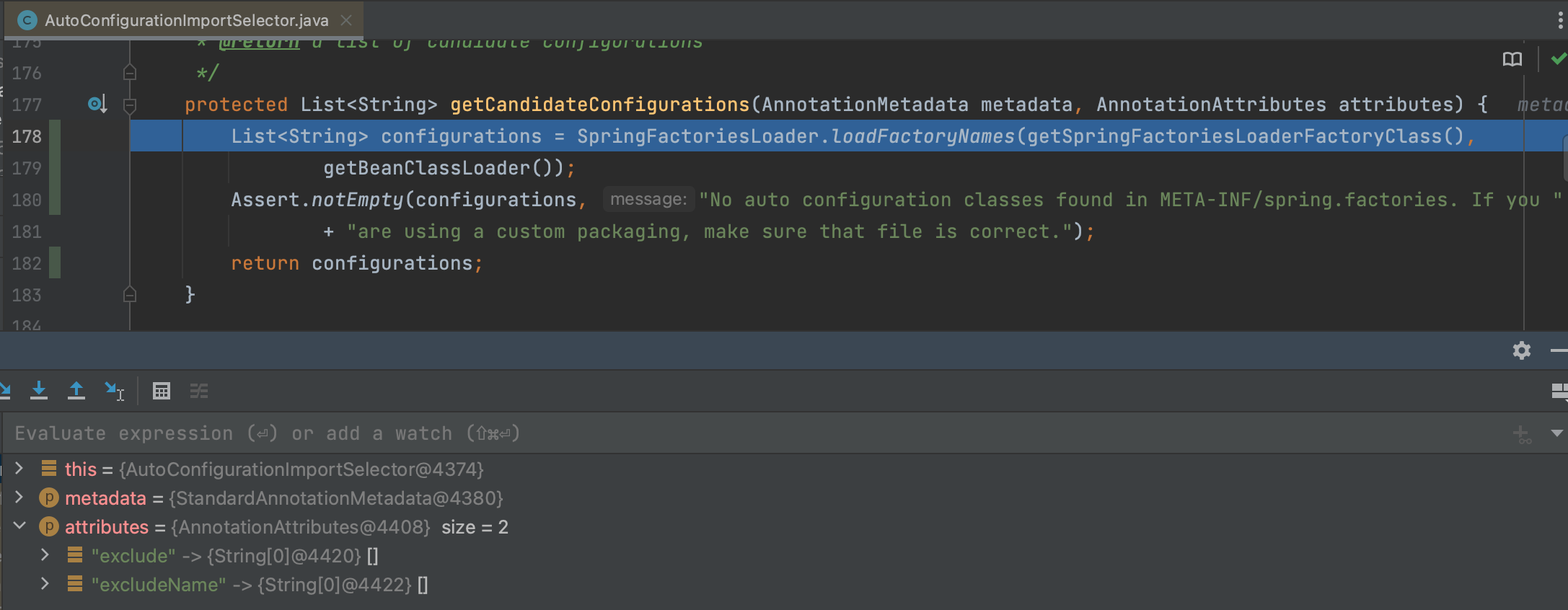This screenshot has width=1568, height=610.
Task: Click the add watch plus icon
Action: tap(1521, 434)
